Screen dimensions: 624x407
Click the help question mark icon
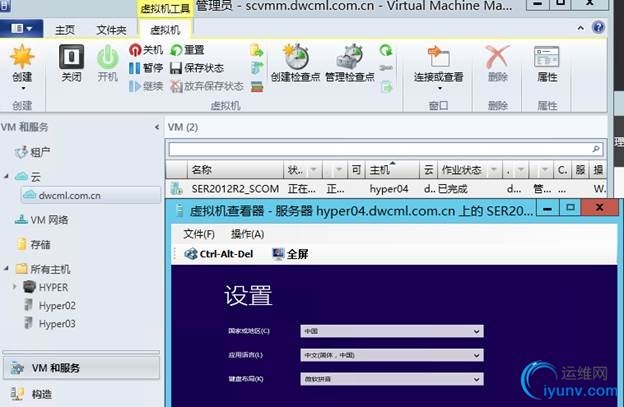click(598, 27)
